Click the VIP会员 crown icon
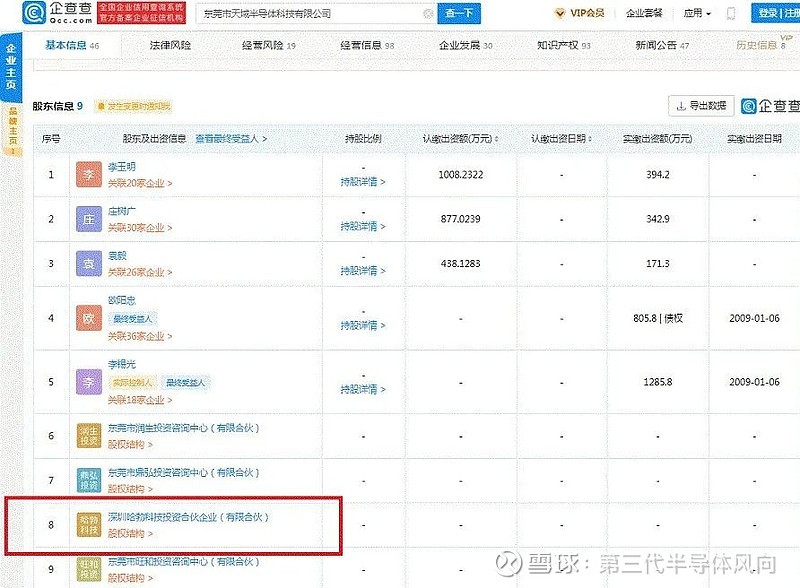The width and height of the screenshot is (800, 588). coord(560,13)
